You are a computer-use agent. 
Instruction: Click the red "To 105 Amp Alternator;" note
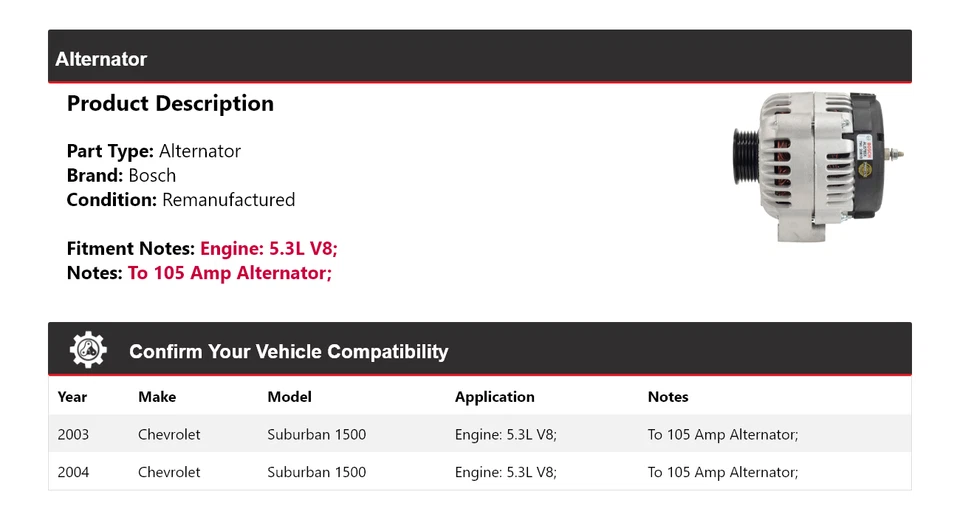pos(230,273)
